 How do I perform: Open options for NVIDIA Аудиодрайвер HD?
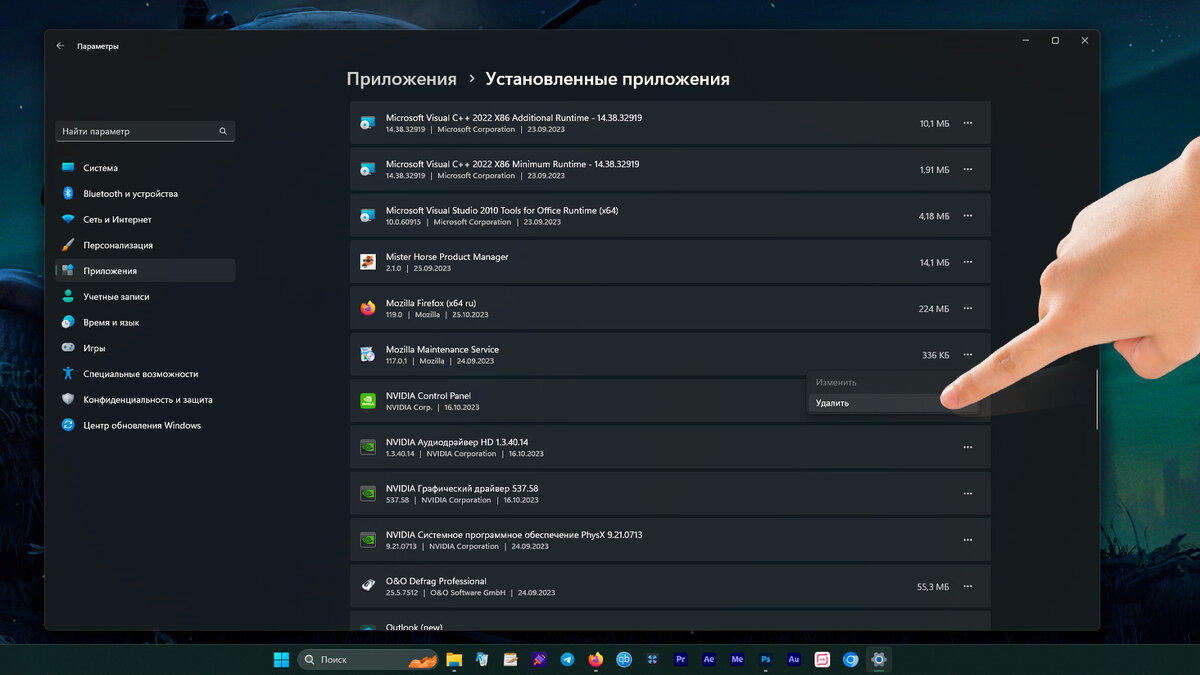967,447
